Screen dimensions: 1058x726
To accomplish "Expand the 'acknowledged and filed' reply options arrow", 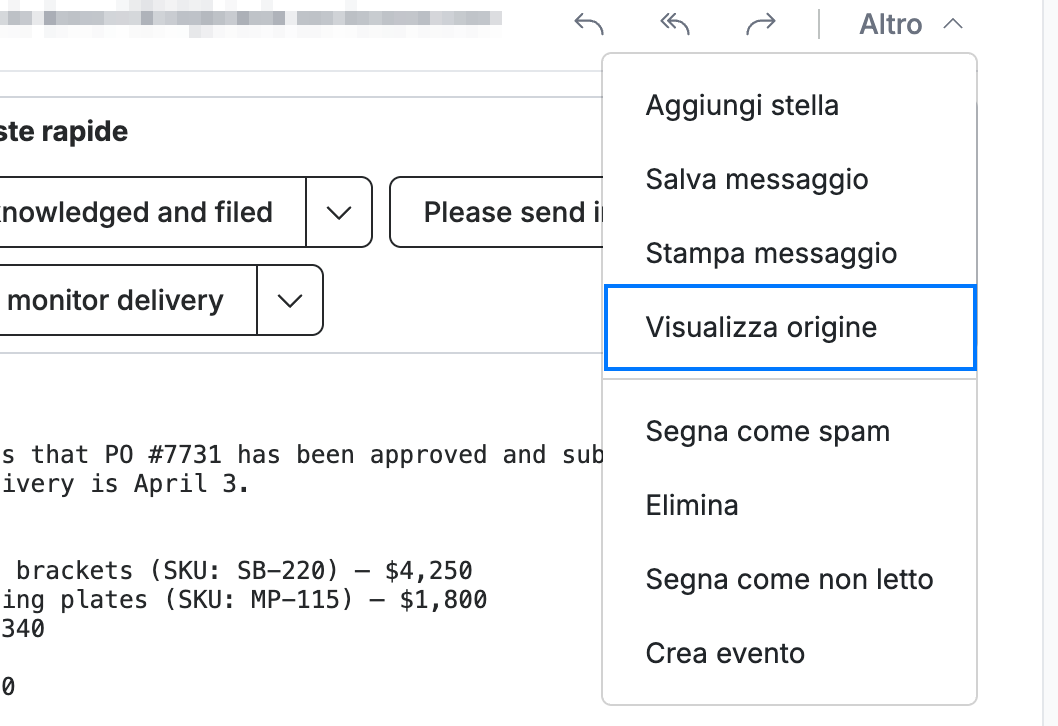I will click(339, 213).
